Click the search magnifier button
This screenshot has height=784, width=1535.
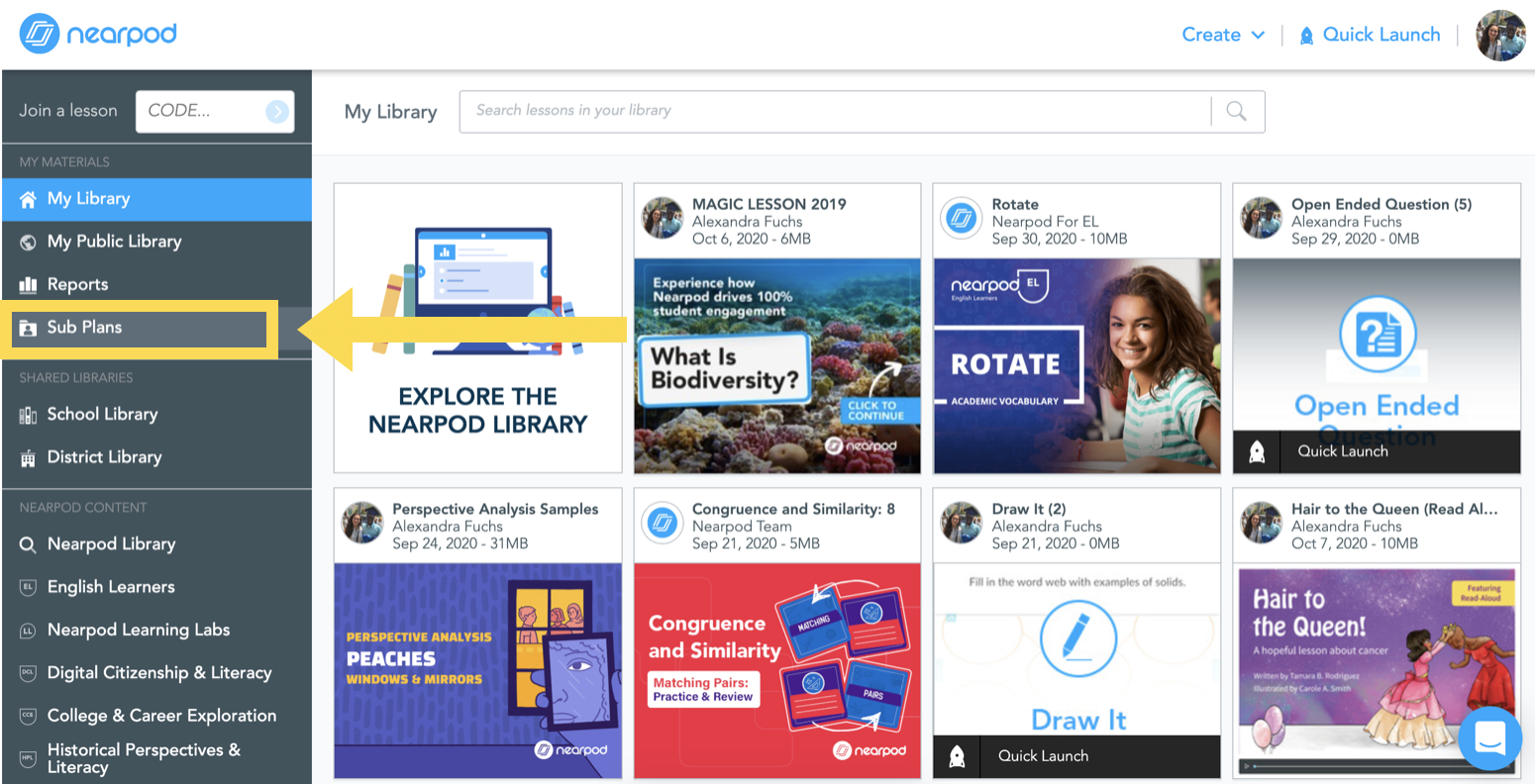(x=1237, y=111)
